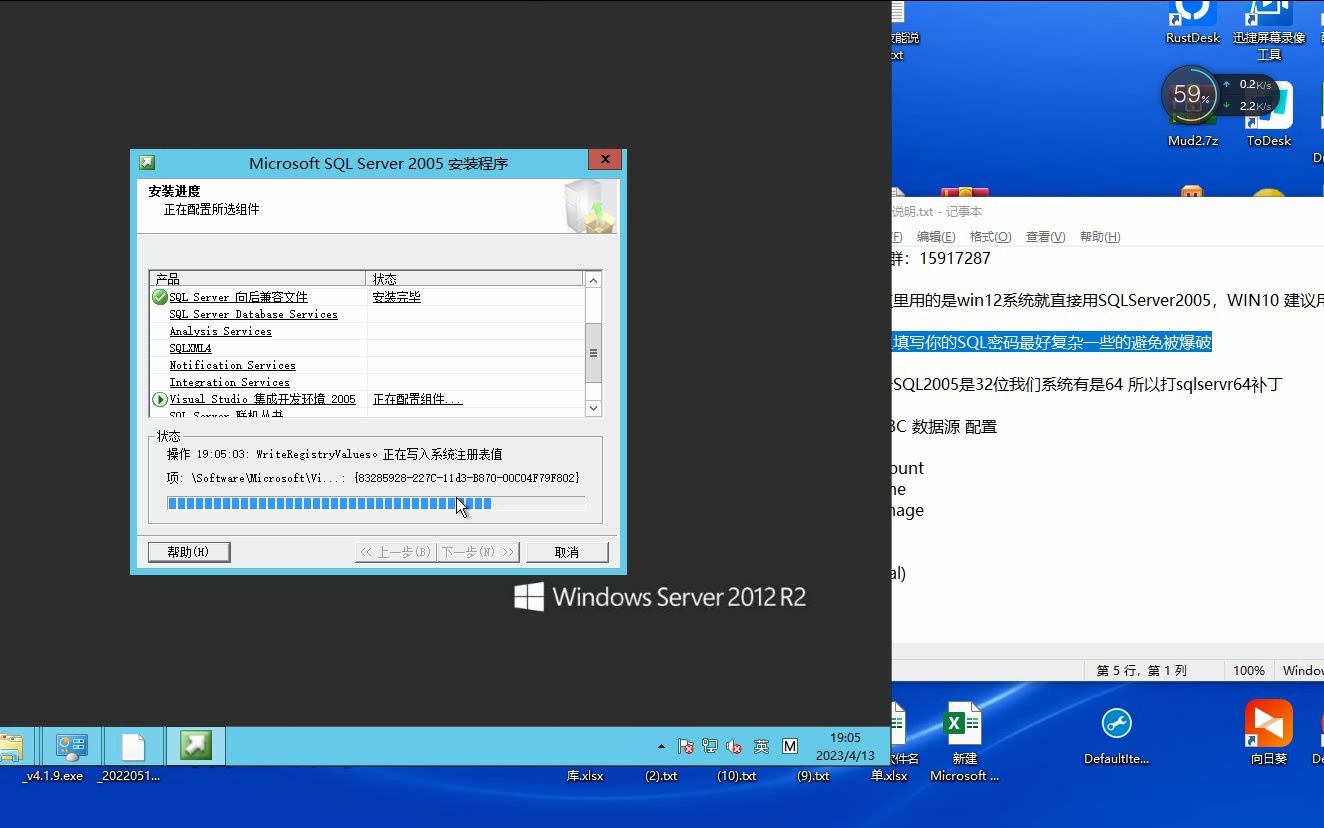Click the network tray icon in remote taskbar
Screen dimensions: 1324x828
tap(710, 746)
